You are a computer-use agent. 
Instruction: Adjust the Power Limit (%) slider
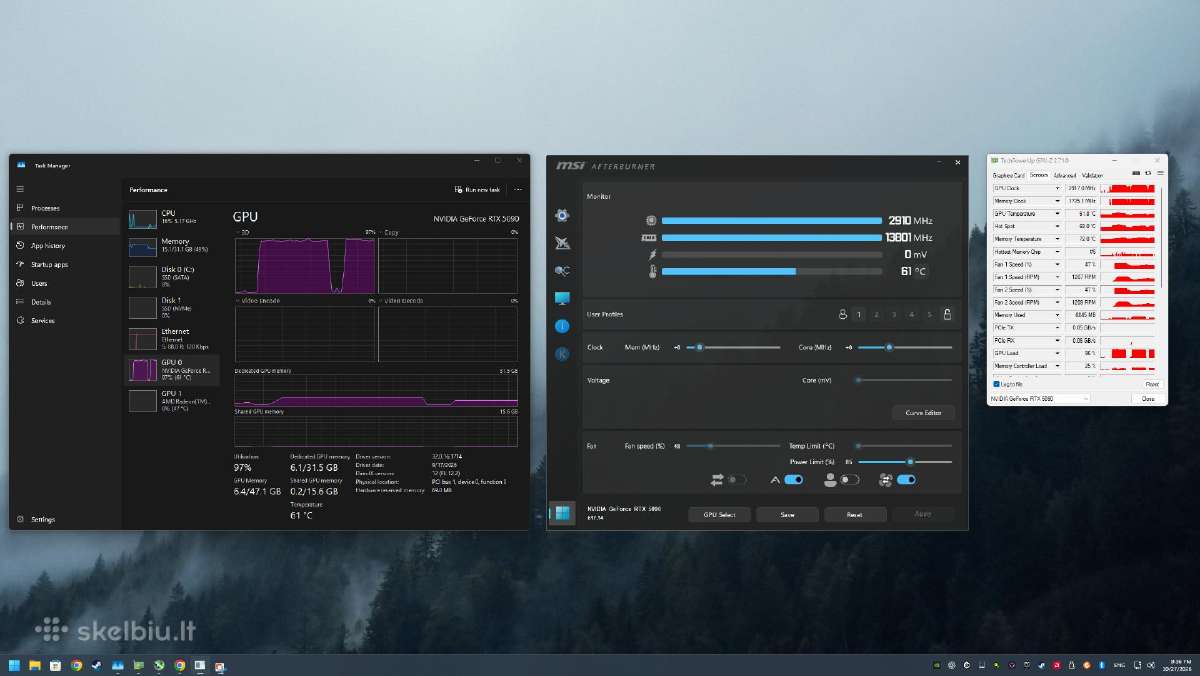coord(905,462)
